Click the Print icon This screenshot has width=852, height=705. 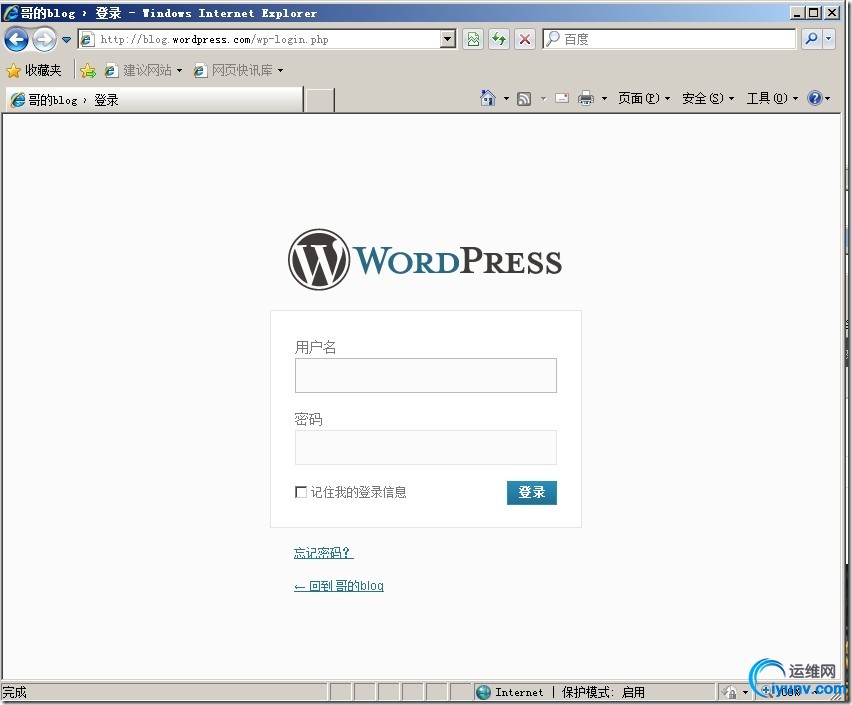click(x=586, y=98)
